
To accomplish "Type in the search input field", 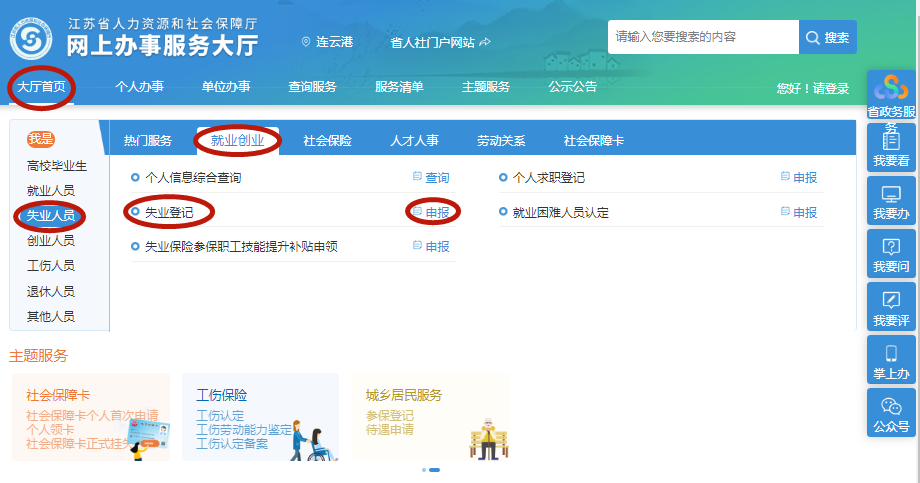I will point(703,37).
